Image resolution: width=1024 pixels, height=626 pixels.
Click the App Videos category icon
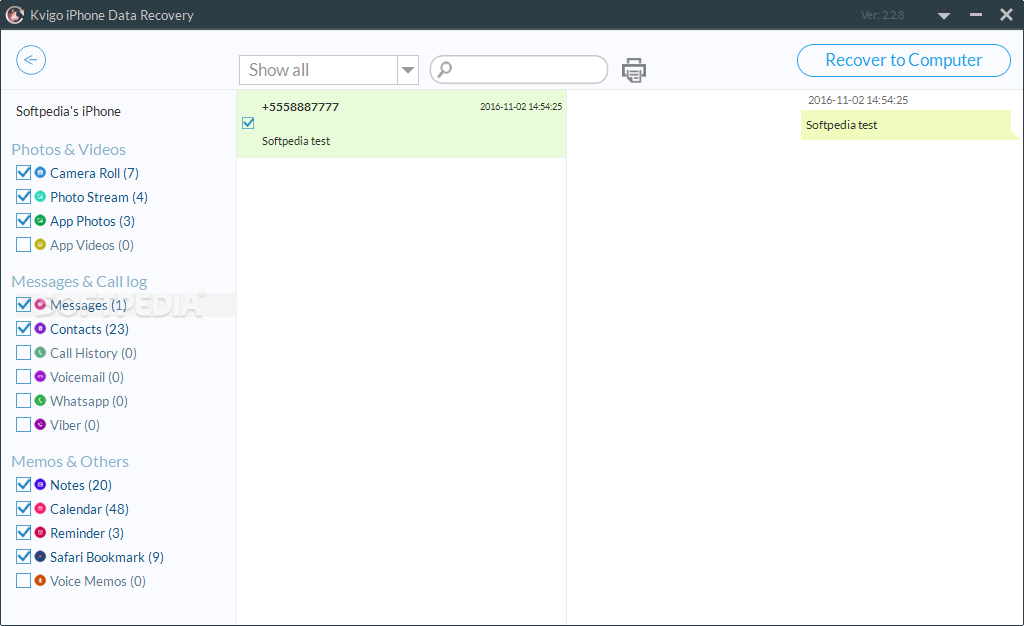pyautogui.click(x=40, y=244)
